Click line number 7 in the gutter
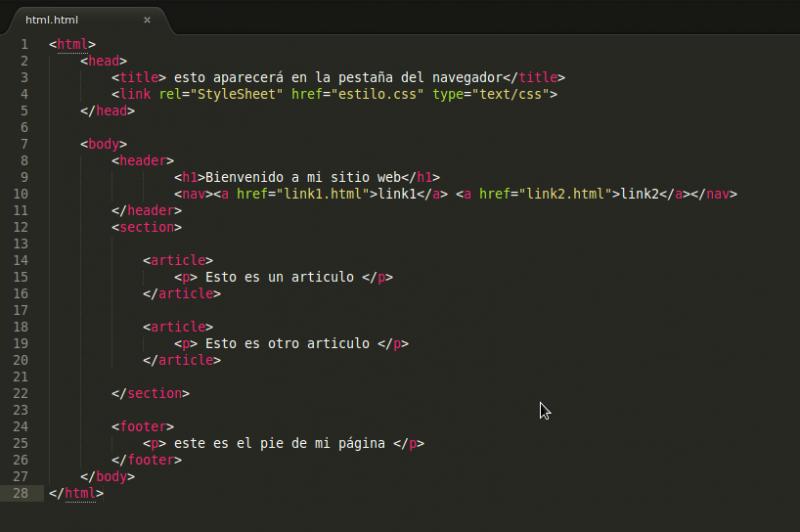This screenshot has width=800, height=532. [24, 144]
